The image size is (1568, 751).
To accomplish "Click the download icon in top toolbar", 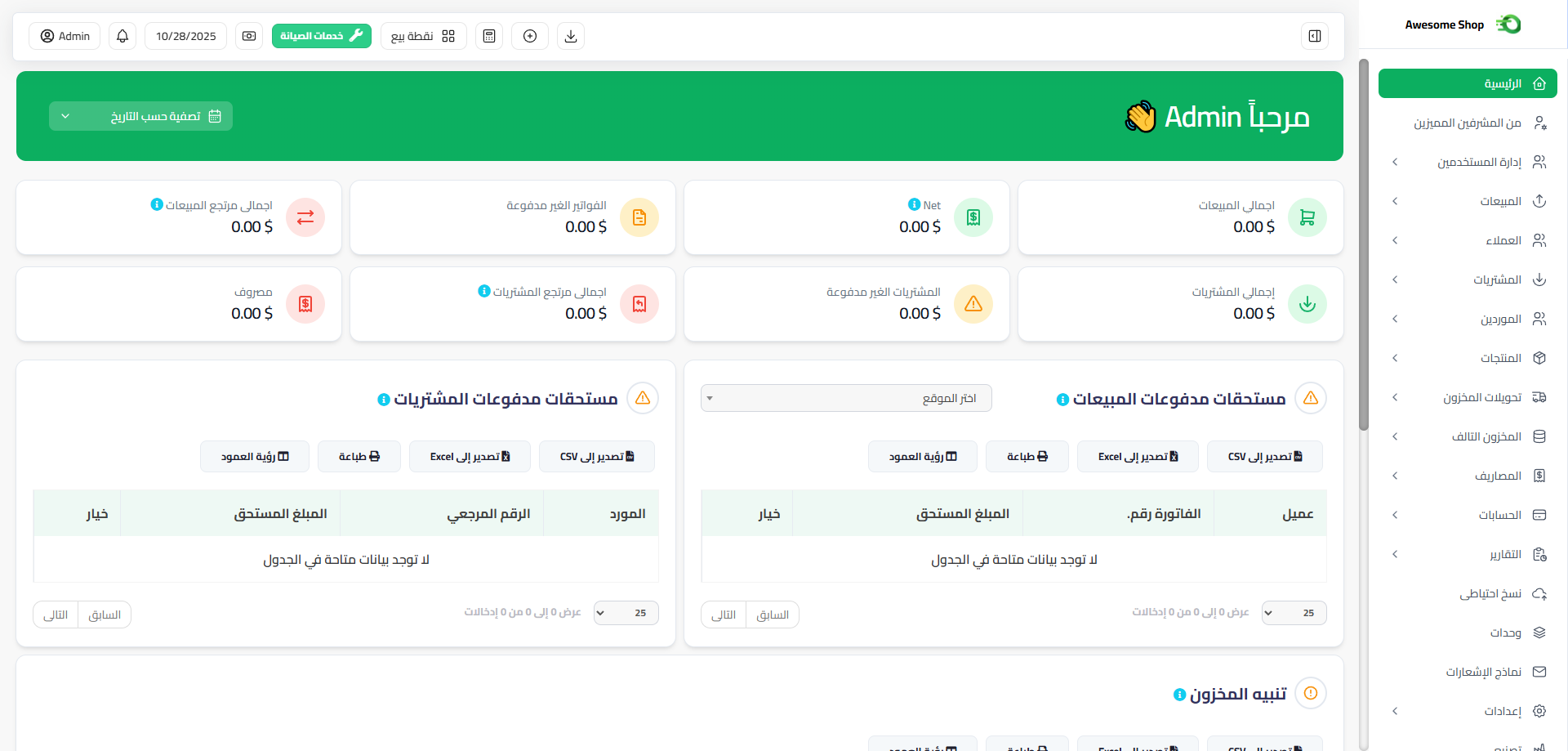I will pyautogui.click(x=571, y=36).
